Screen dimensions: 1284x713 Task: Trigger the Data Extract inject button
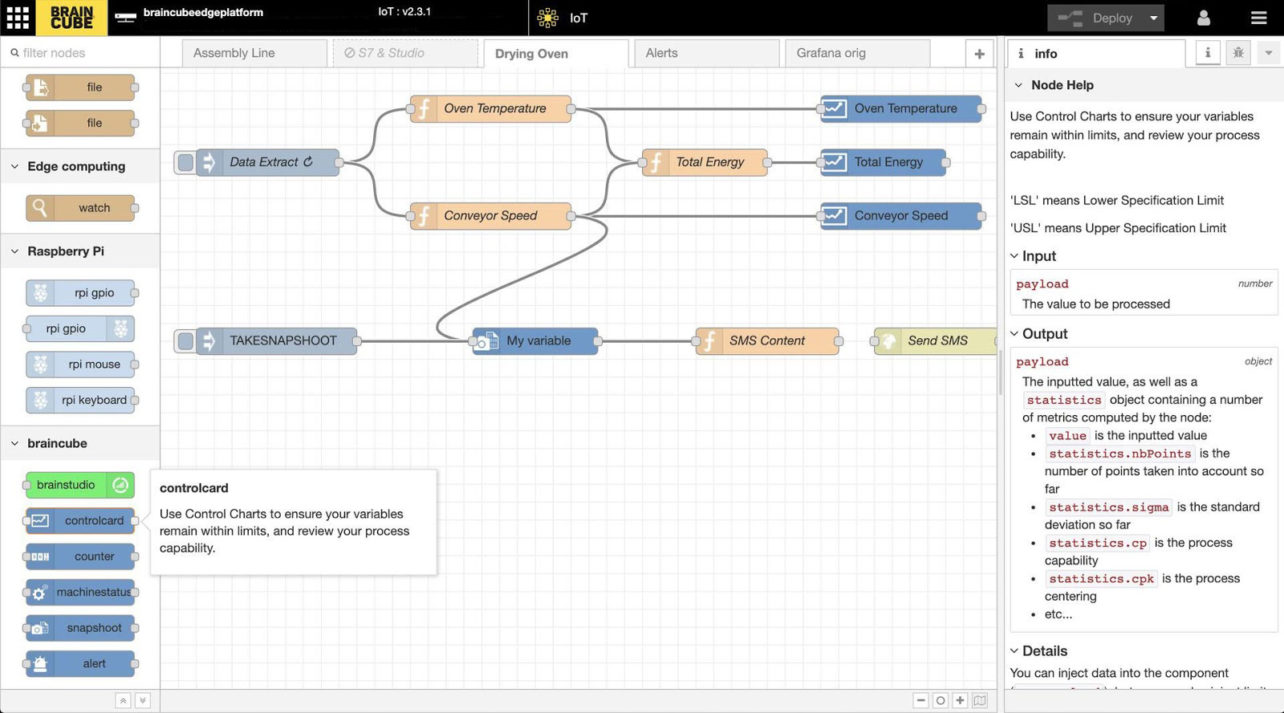(x=185, y=162)
